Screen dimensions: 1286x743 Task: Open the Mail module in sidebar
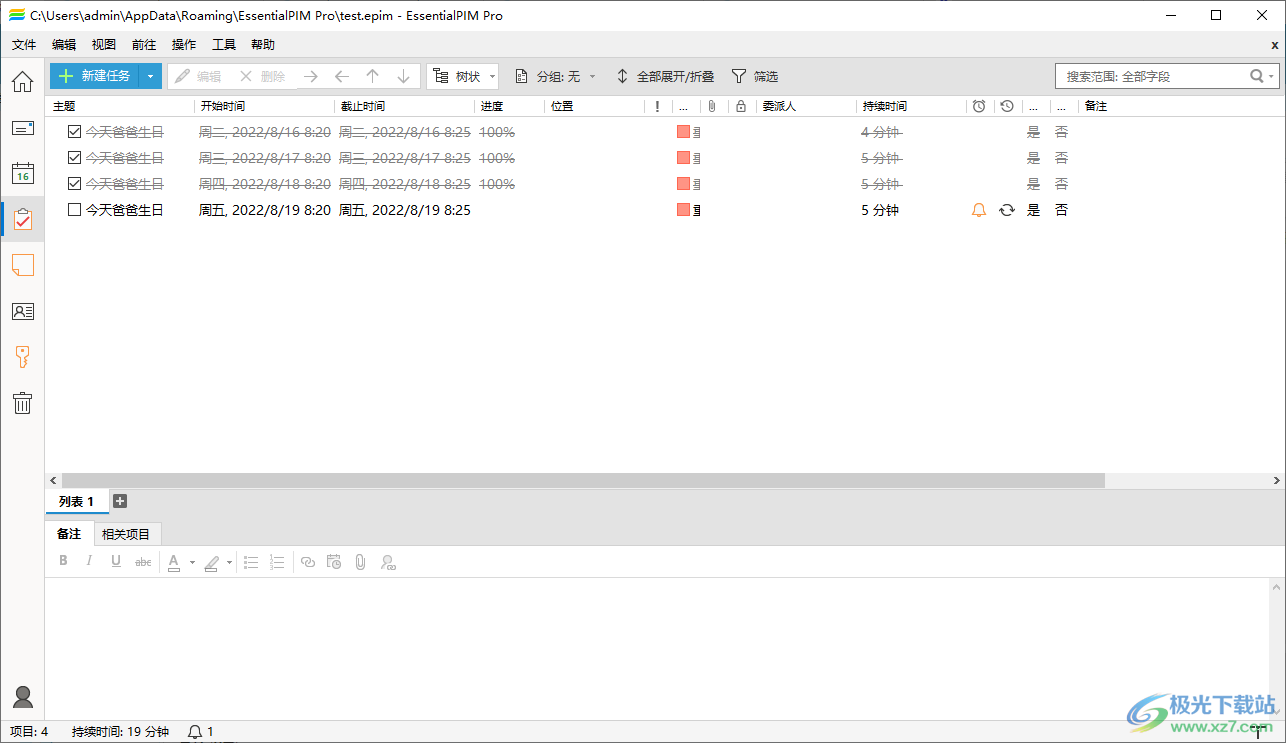pyautogui.click(x=22, y=128)
